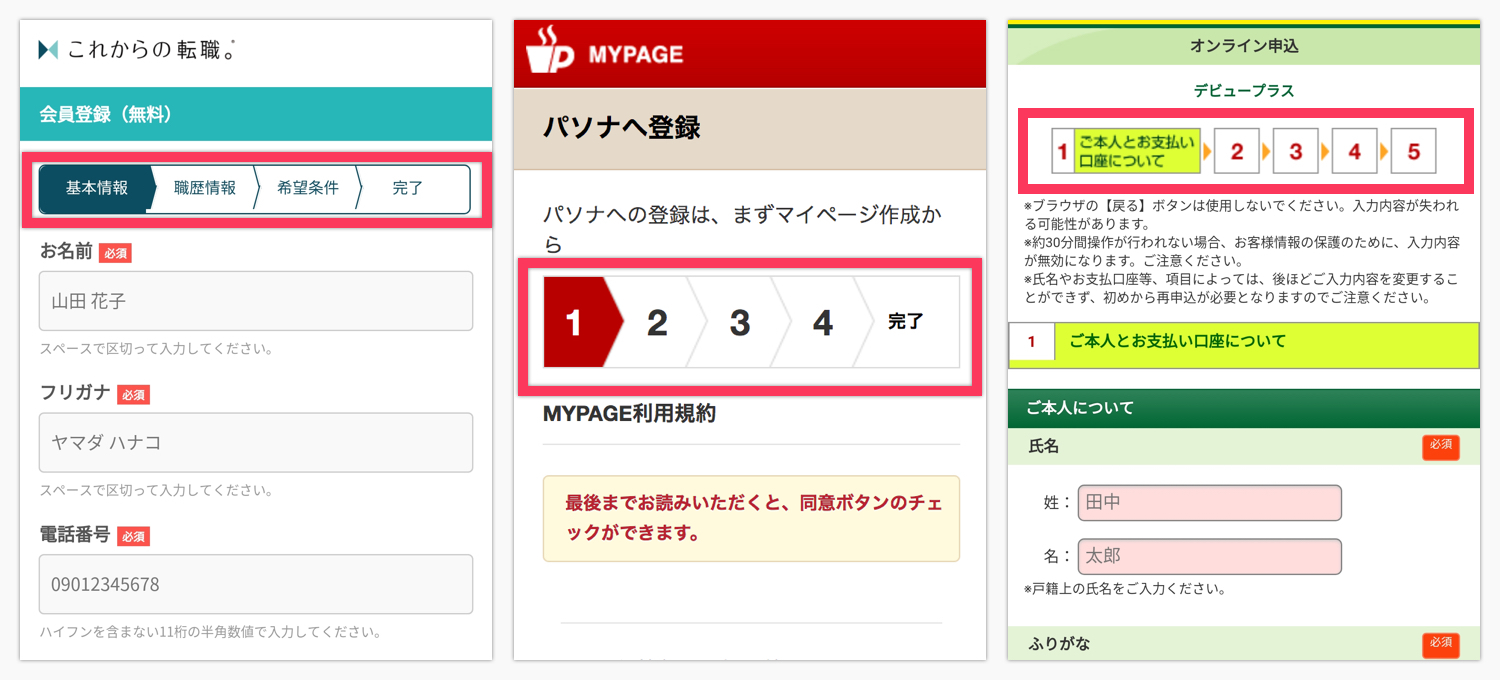Click the 必須 badge in the 氏名 row
Viewport: 1500px width, 680px height.
point(1441,447)
